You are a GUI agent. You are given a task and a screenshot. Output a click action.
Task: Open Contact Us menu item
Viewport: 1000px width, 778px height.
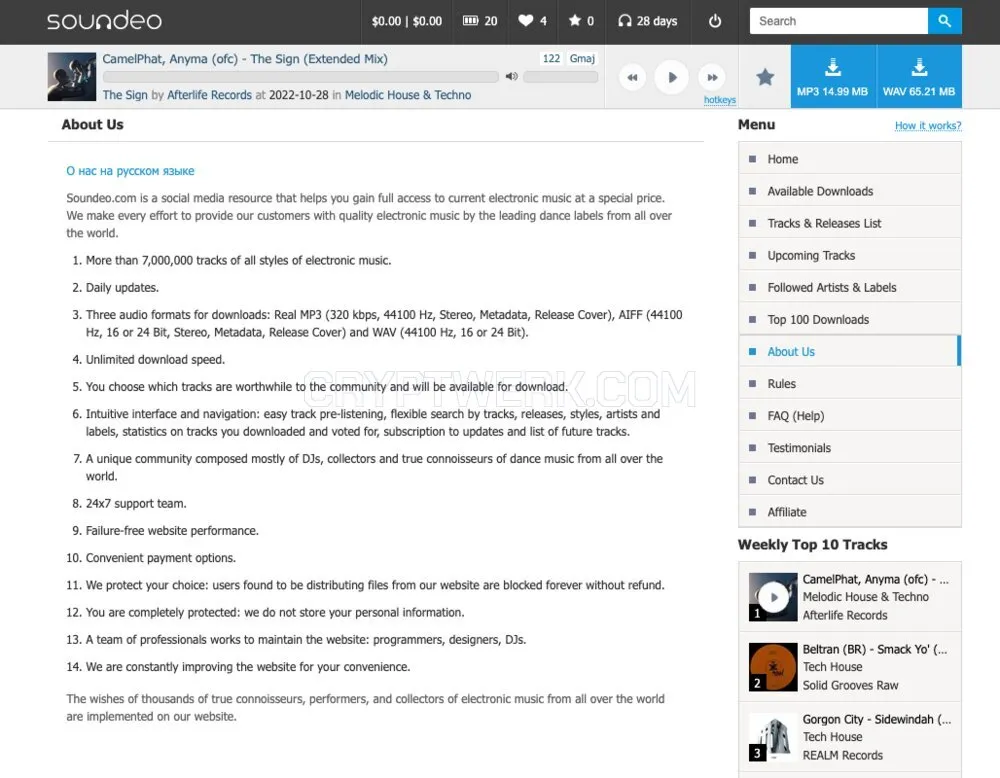849,480
